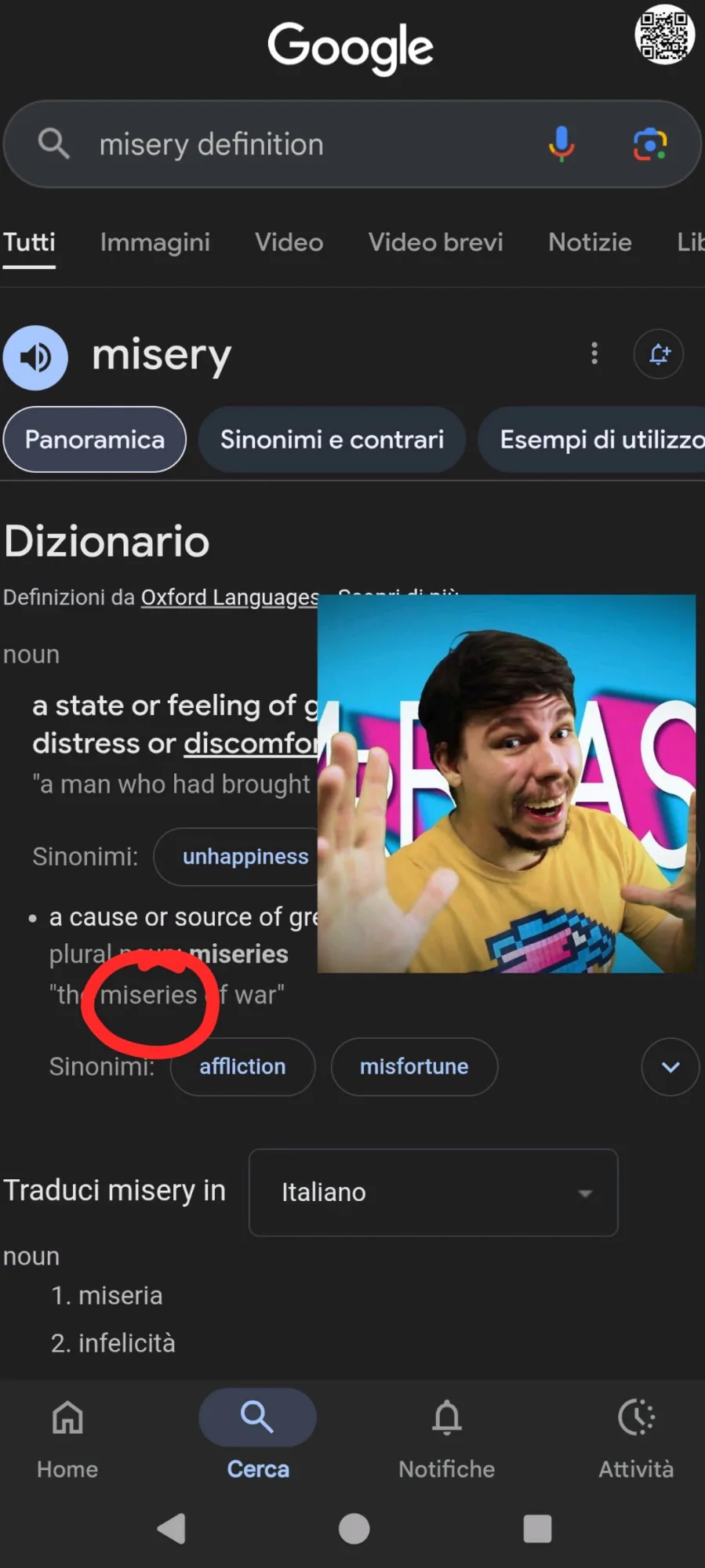Play the pronunciation of misery
The height and width of the screenshot is (1568, 705).
(x=35, y=358)
